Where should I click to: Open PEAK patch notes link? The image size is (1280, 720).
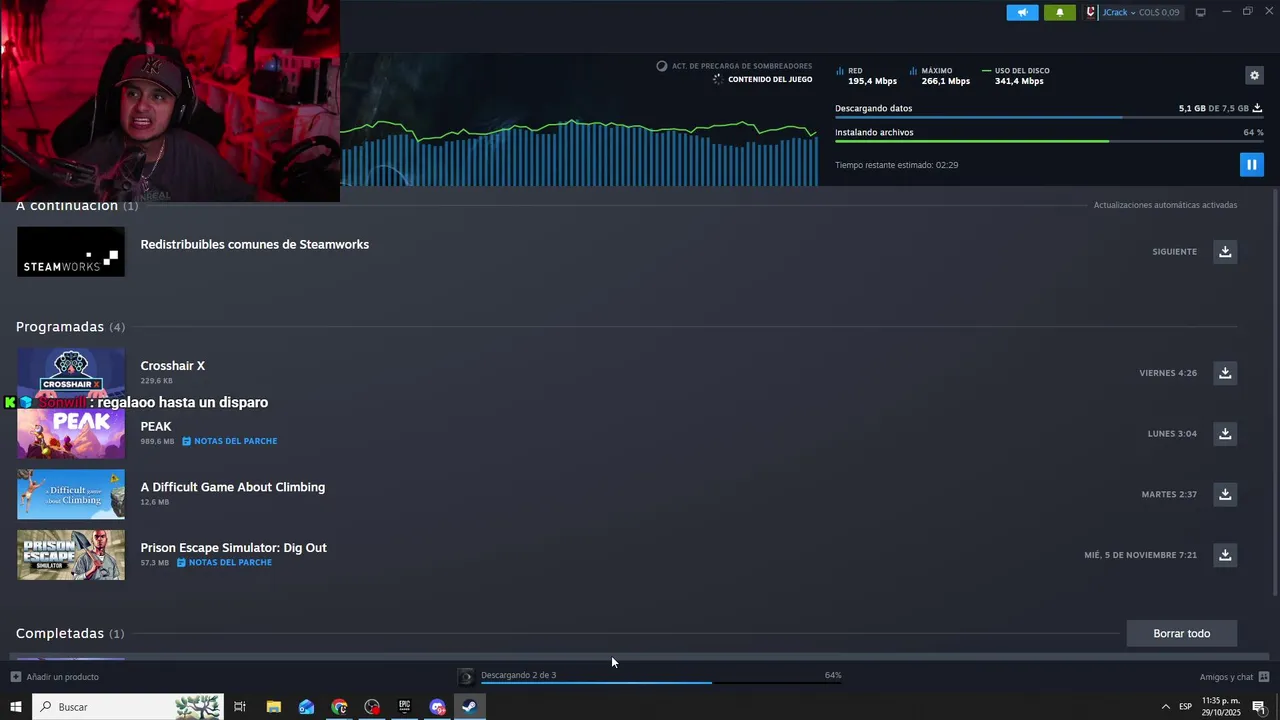[230, 441]
